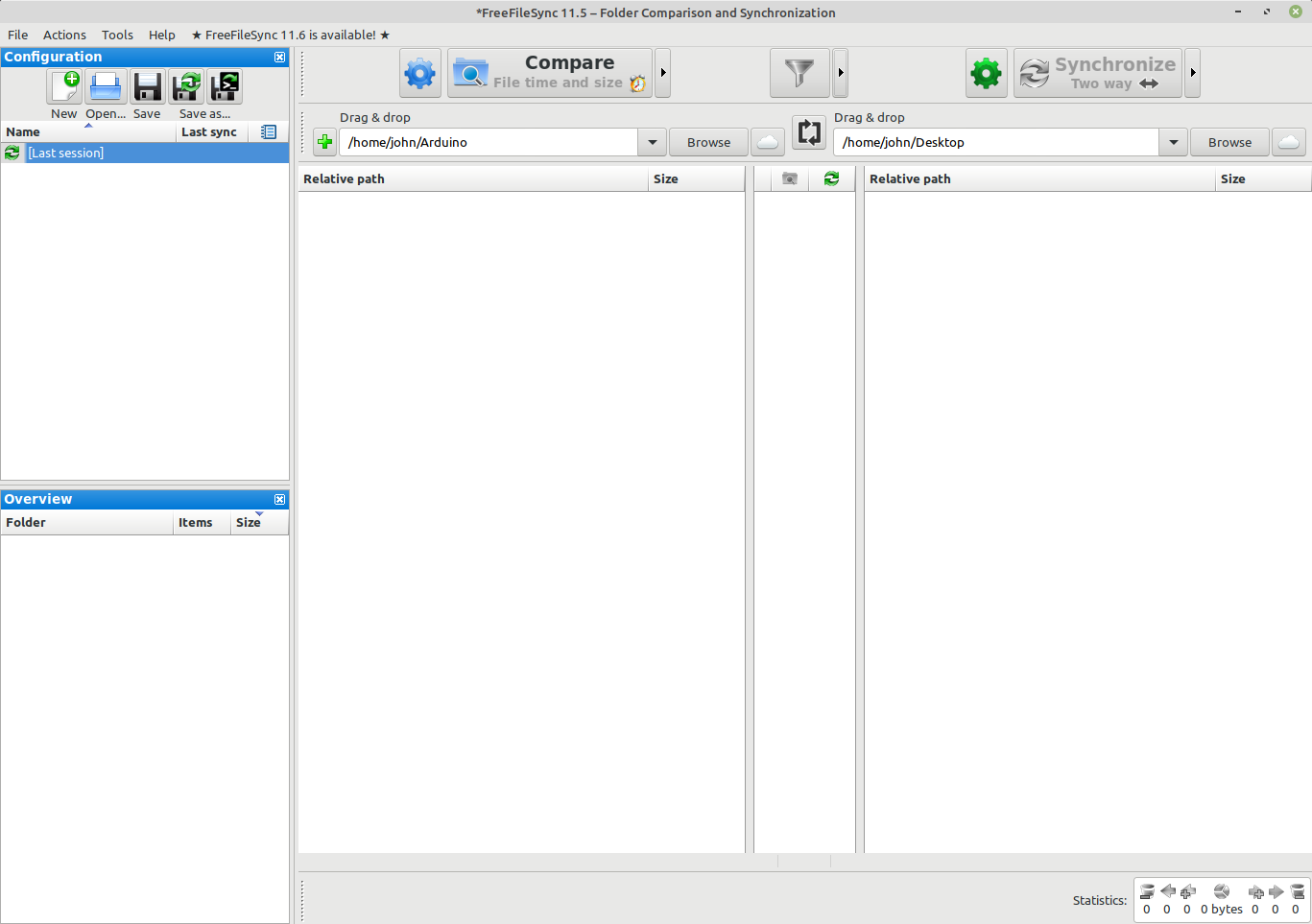
Task: Click right Relative path column header
Action: pos(1039,178)
